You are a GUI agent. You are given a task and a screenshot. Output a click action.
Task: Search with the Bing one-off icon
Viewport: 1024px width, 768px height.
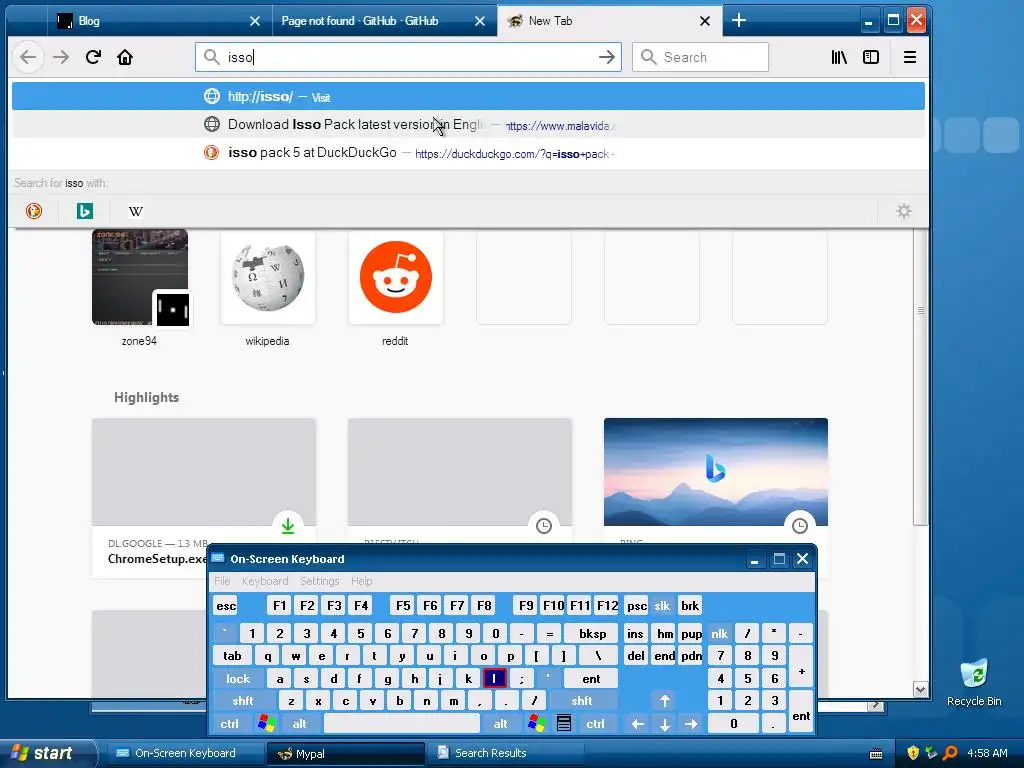(85, 211)
